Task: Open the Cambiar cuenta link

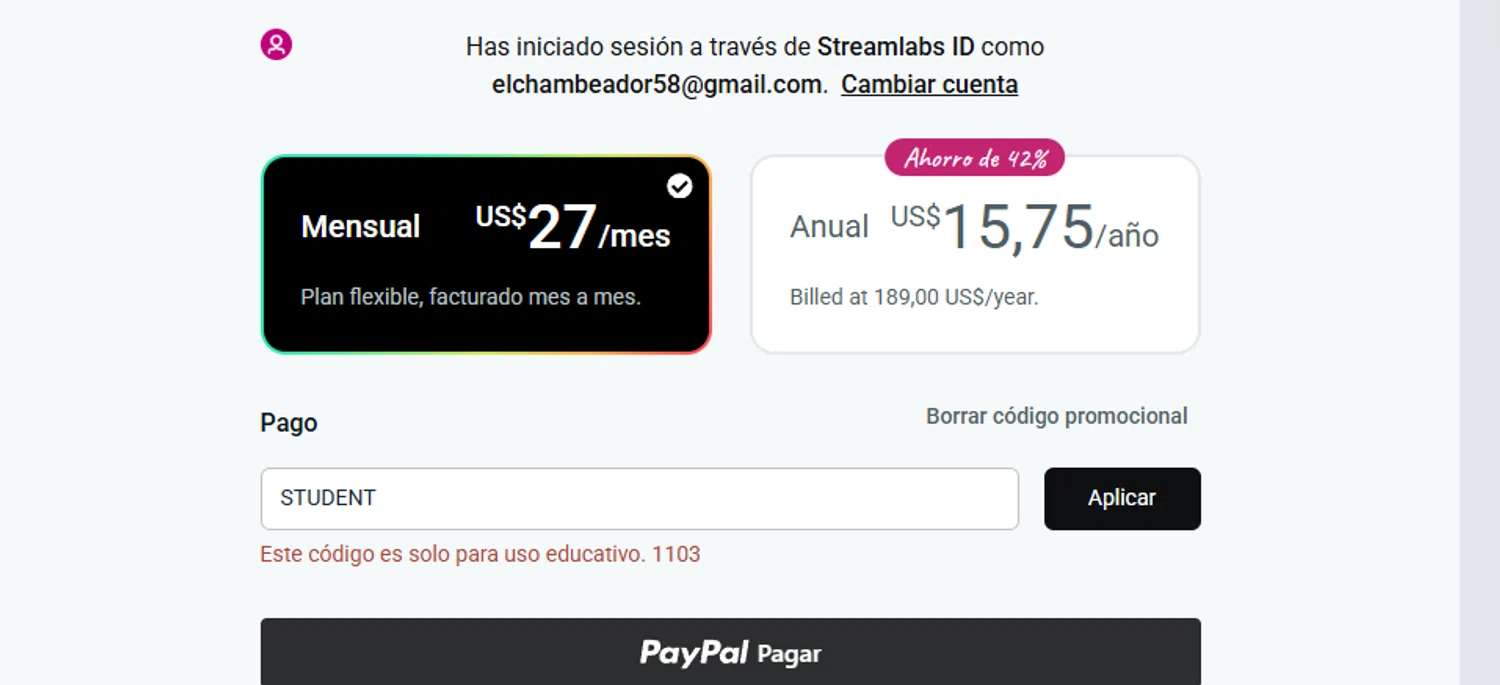Action: click(x=929, y=85)
